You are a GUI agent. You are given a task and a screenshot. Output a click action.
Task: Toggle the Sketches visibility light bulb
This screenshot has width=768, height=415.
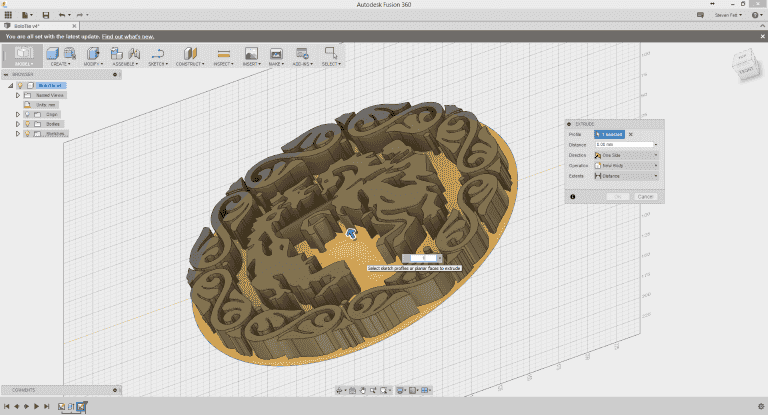27,133
